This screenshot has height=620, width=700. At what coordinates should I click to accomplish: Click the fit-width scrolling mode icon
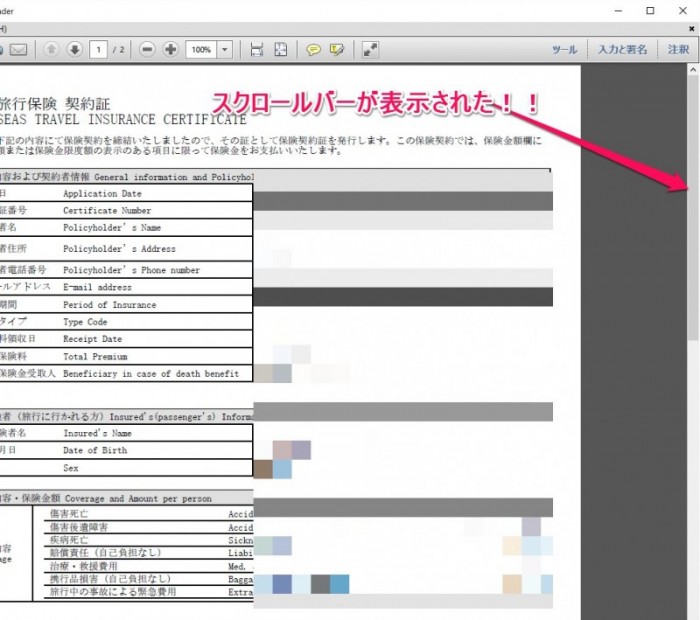(x=257, y=50)
